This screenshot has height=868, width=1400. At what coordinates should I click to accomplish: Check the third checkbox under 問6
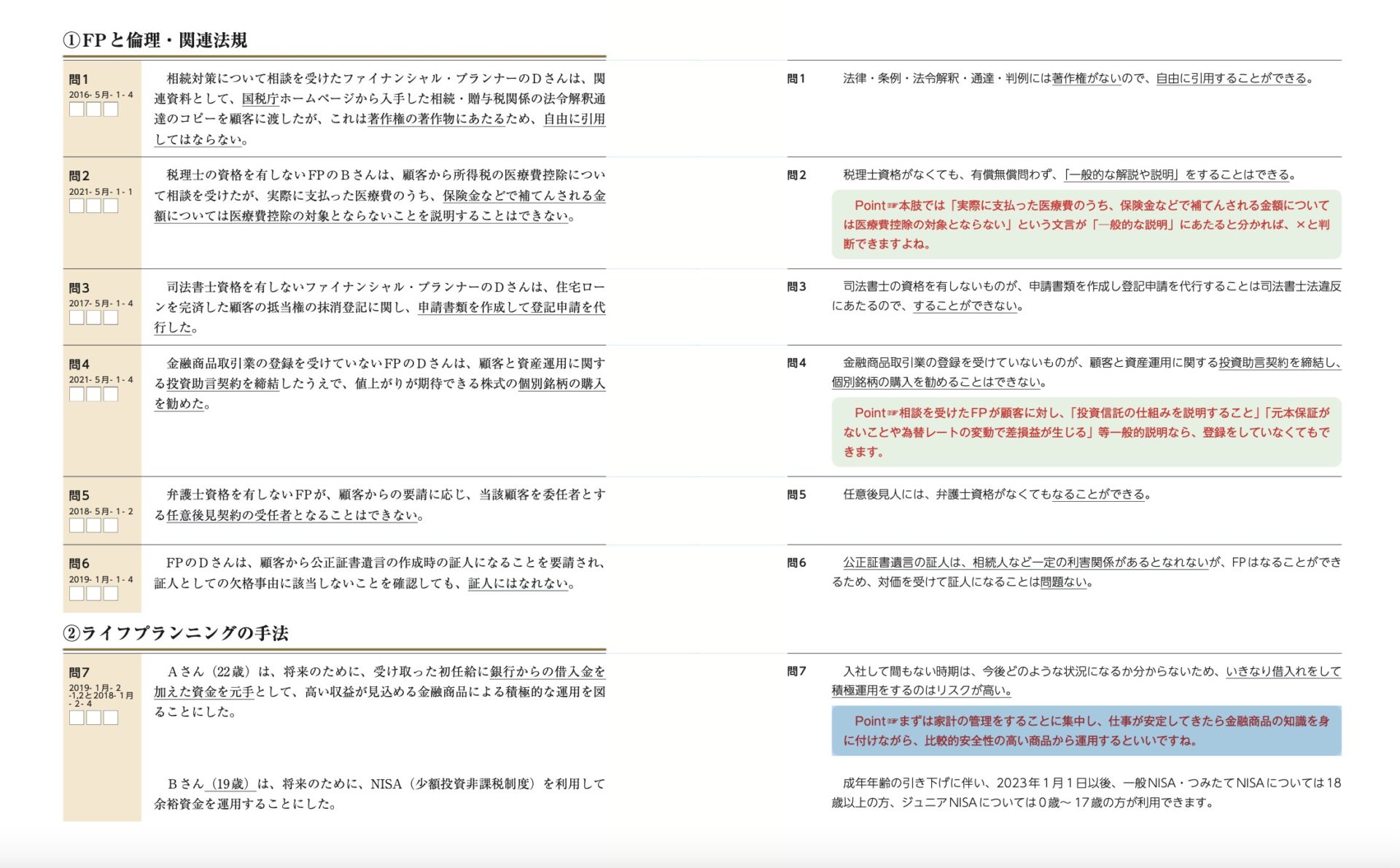coord(111,593)
